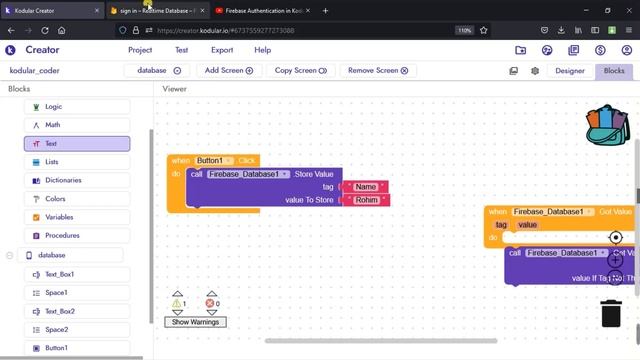Go to next warning using down arrow
Screen dimensions: 640x360
point(177,313)
